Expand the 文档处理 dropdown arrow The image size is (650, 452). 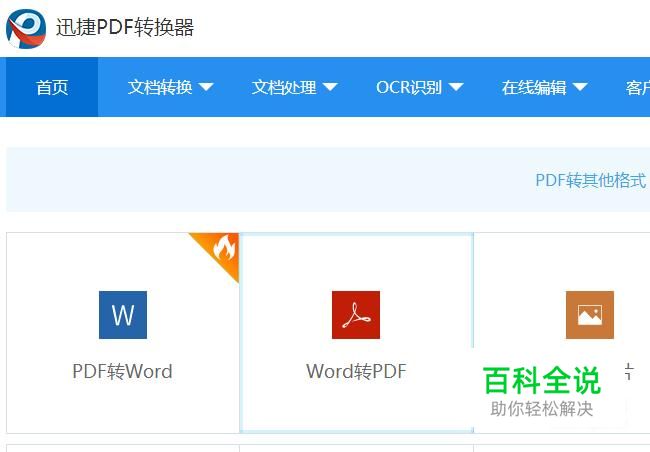point(330,87)
